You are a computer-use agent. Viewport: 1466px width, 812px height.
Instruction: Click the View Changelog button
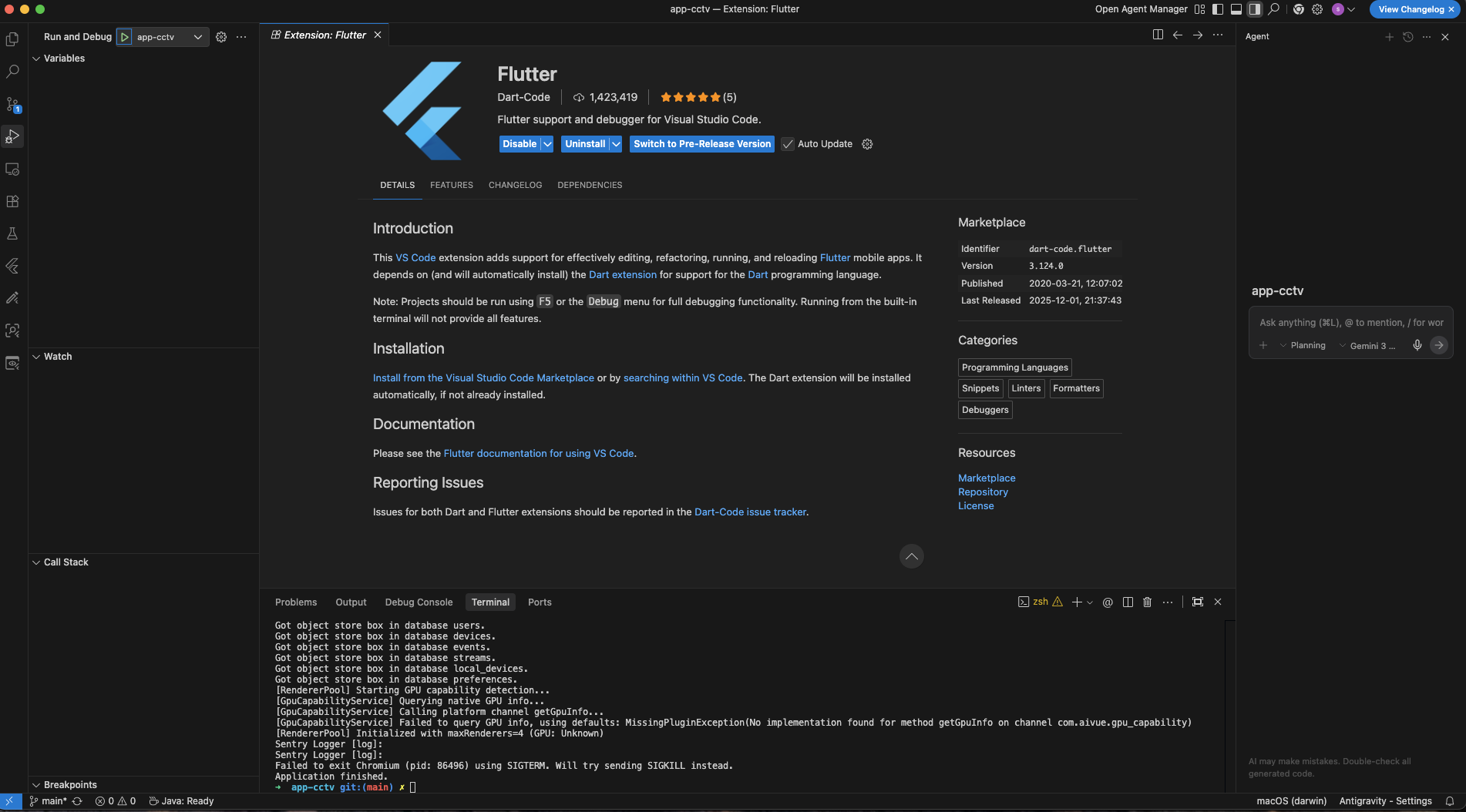pyautogui.click(x=1411, y=9)
